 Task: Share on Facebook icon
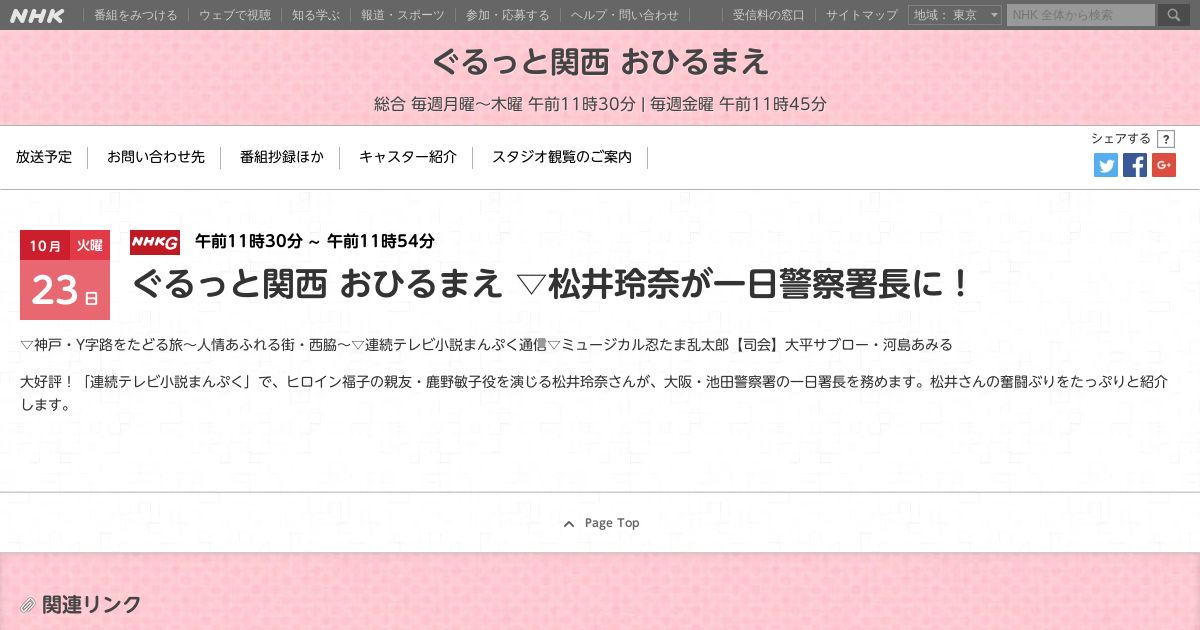[1135, 165]
